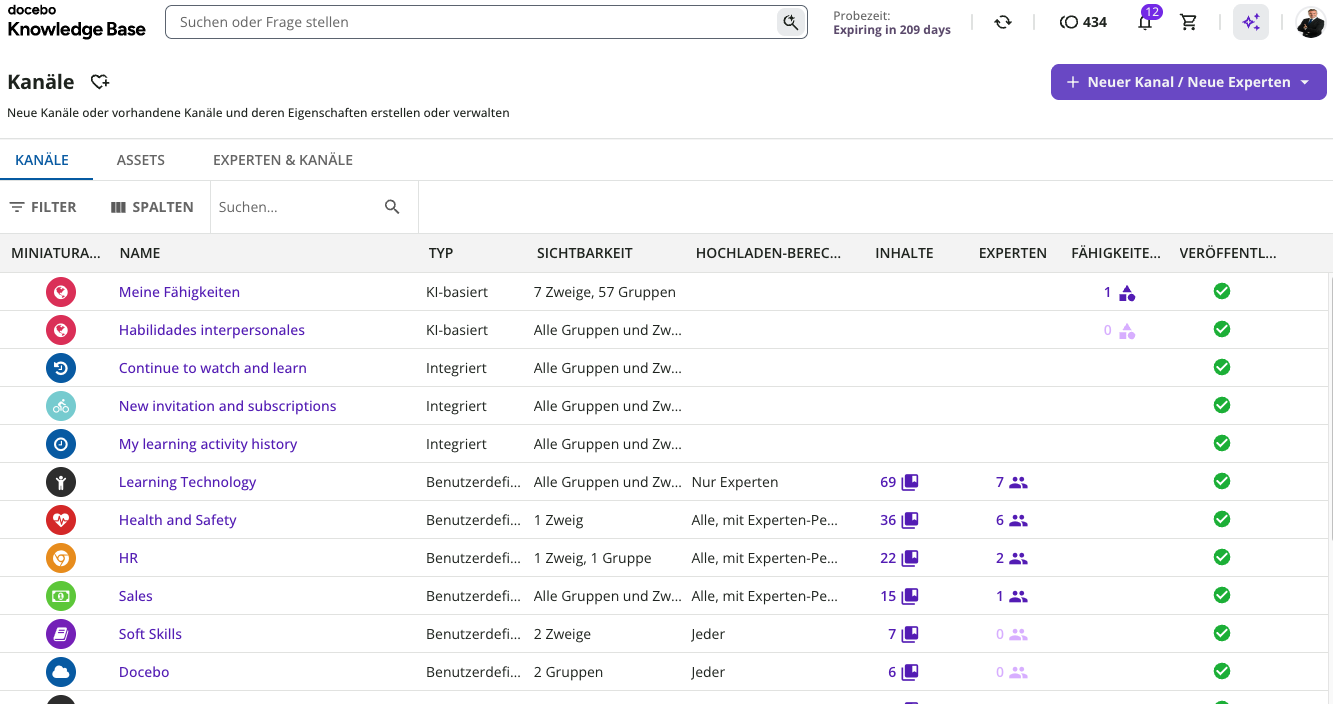This screenshot has width=1333, height=704.
Task: Open the 1 skill of Meine Fähigkeiten
Action: (1120, 293)
